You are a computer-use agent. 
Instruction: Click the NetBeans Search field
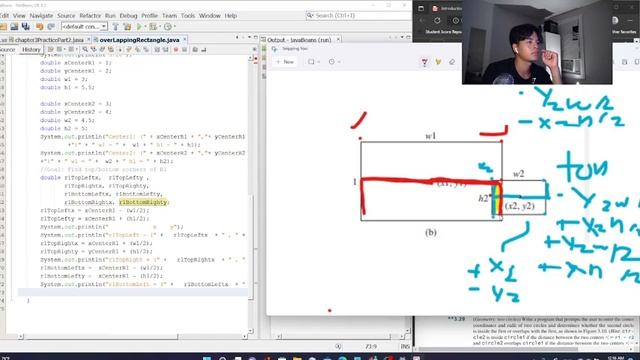click(358, 15)
